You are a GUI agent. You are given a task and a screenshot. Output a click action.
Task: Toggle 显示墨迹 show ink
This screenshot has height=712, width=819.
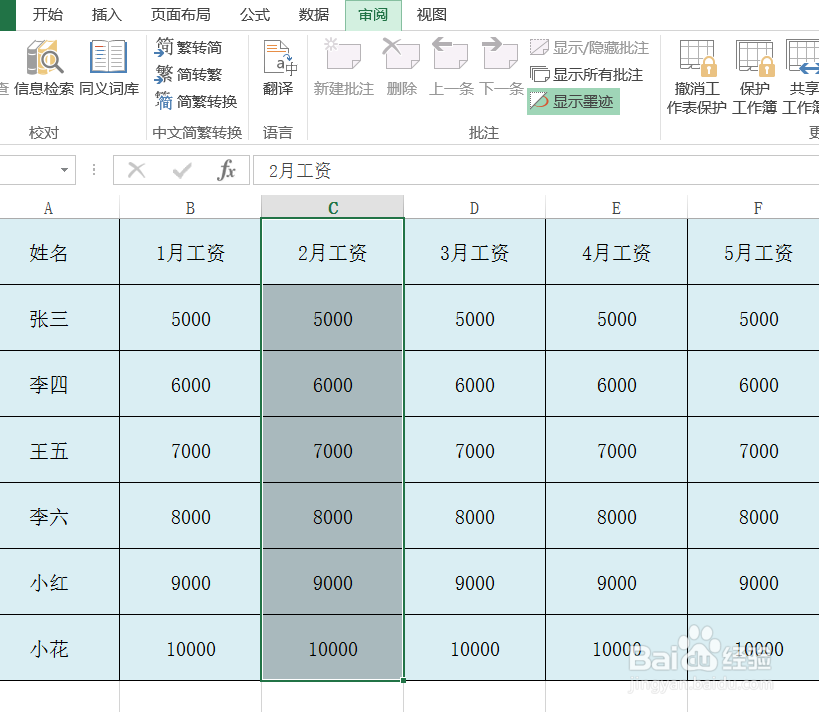click(572, 101)
